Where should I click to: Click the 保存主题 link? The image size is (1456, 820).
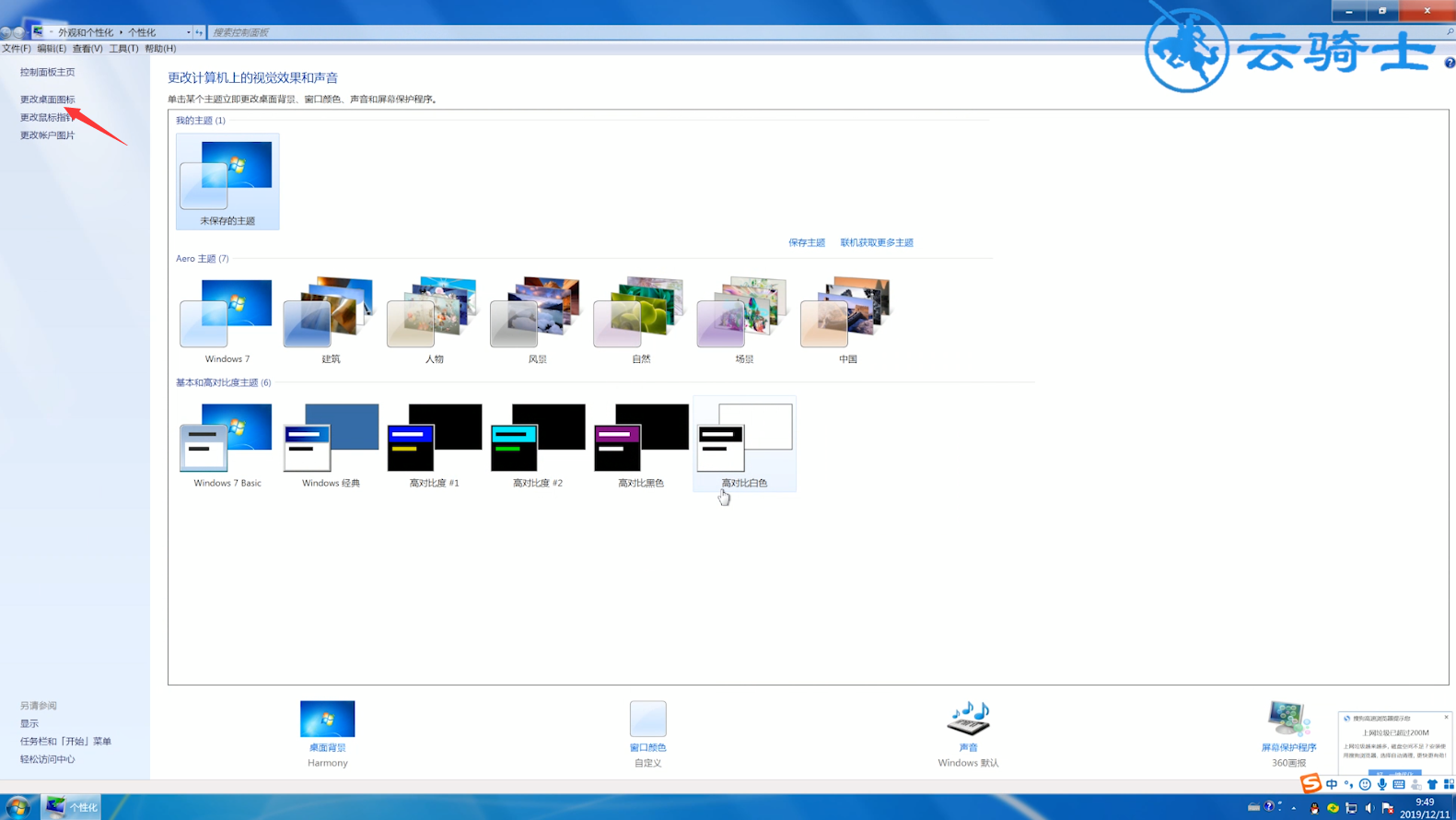tap(807, 242)
